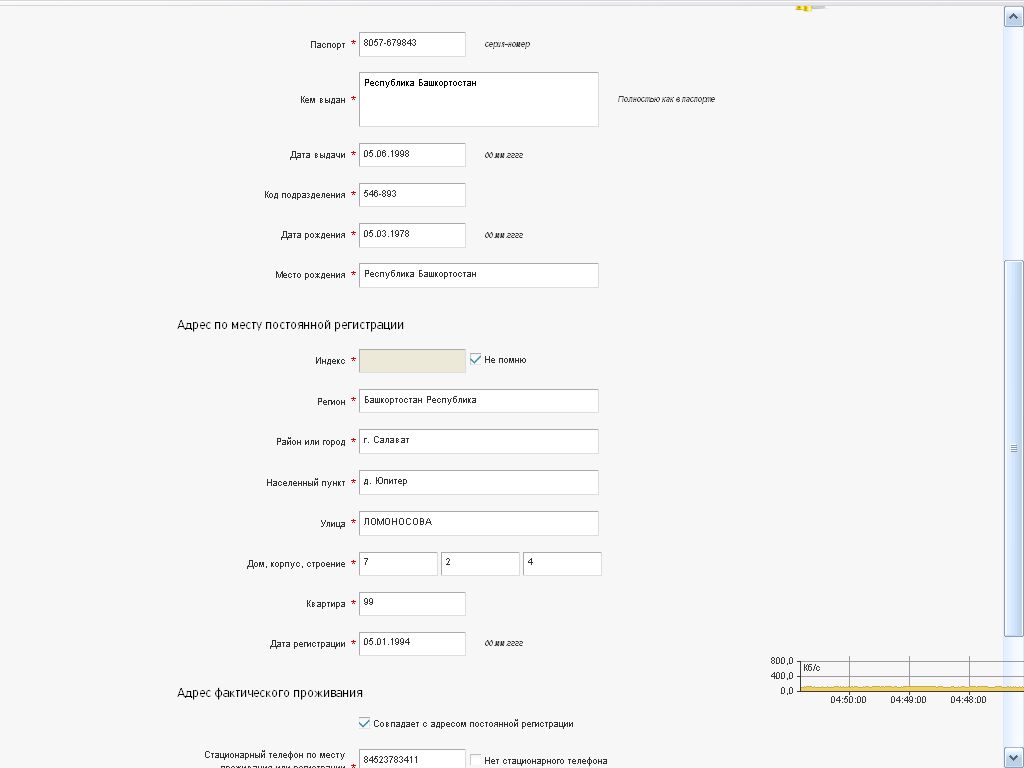Image resolution: width=1024 pixels, height=768 pixels.
Task: Edit the 'Район или город' field
Action: point(478,441)
